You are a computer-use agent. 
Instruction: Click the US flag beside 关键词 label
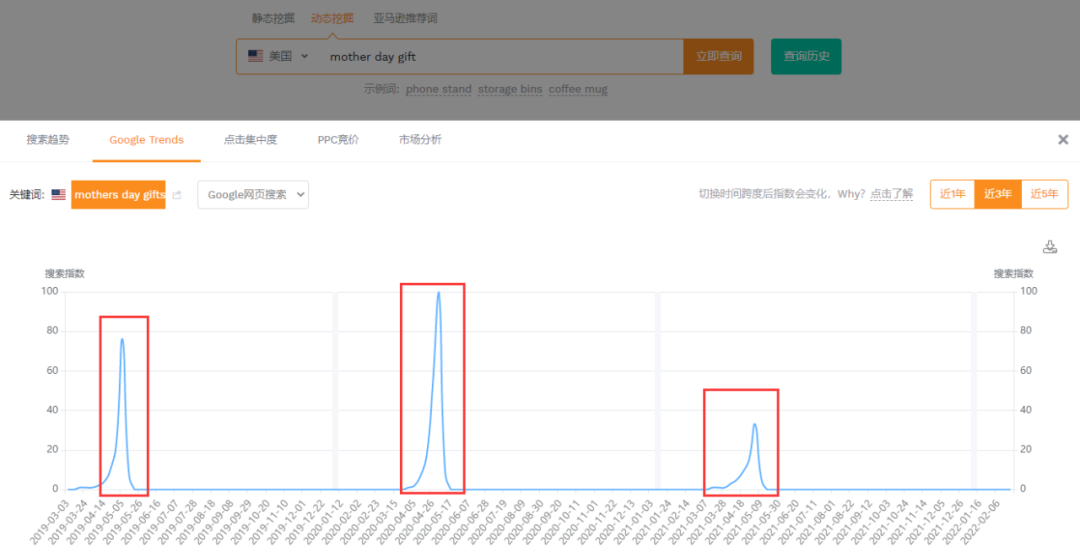[x=59, y=195]
